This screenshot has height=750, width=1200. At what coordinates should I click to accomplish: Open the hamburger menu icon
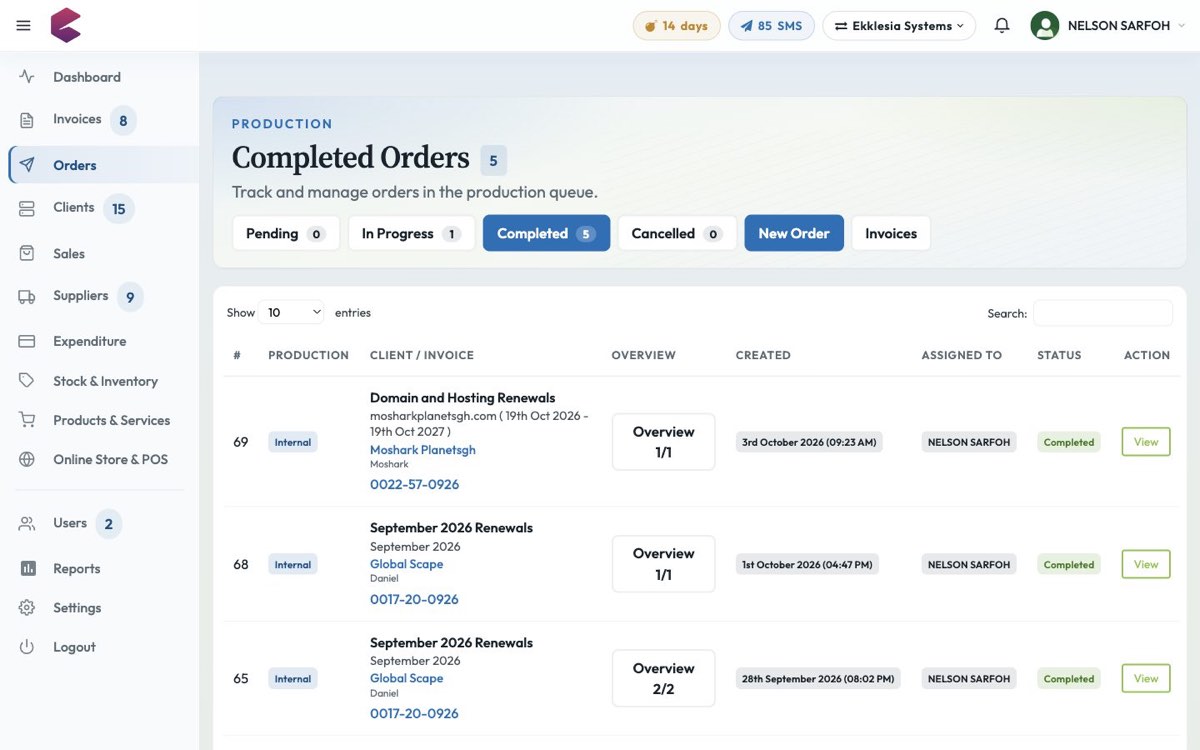click(23, 26)
